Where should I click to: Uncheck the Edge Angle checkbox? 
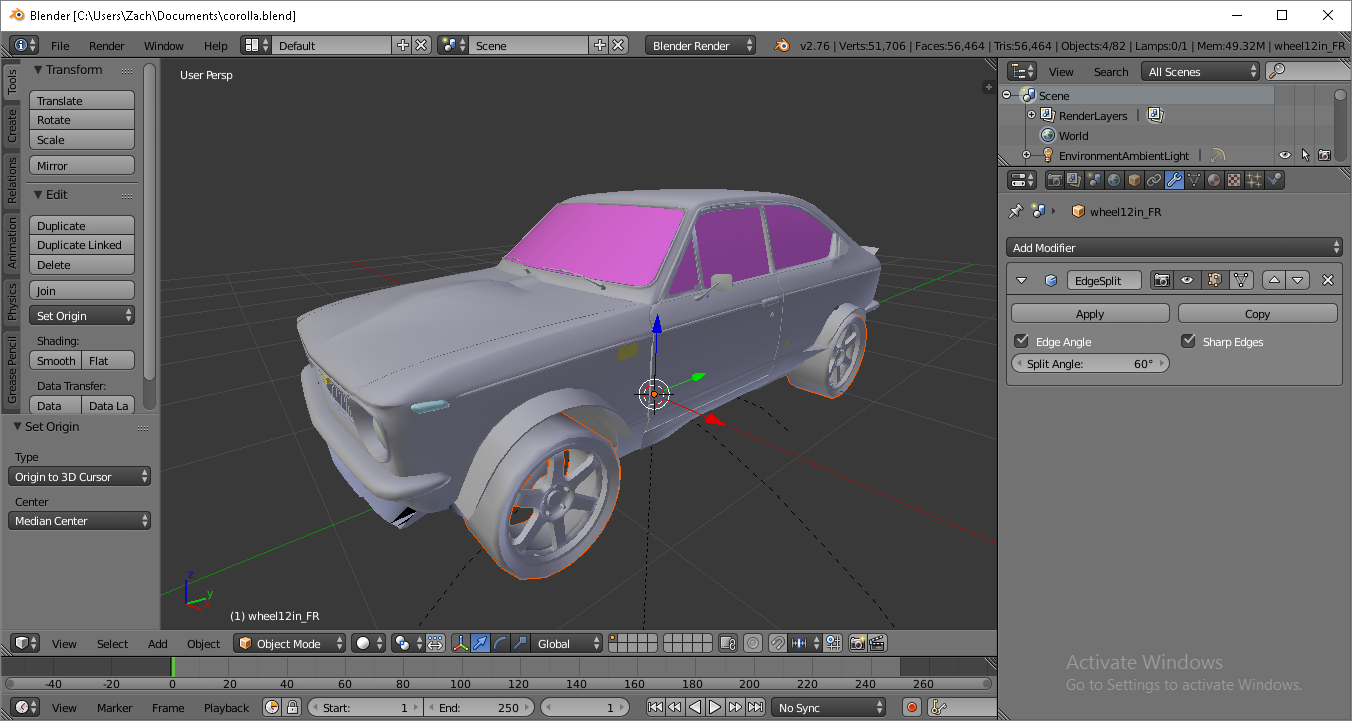[x=1021, y=341]
